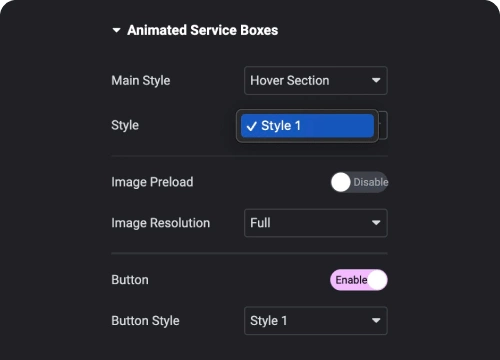Viewport: 500px width, 360px height.
Task: Click the Main Style field label
Action: 141,81
